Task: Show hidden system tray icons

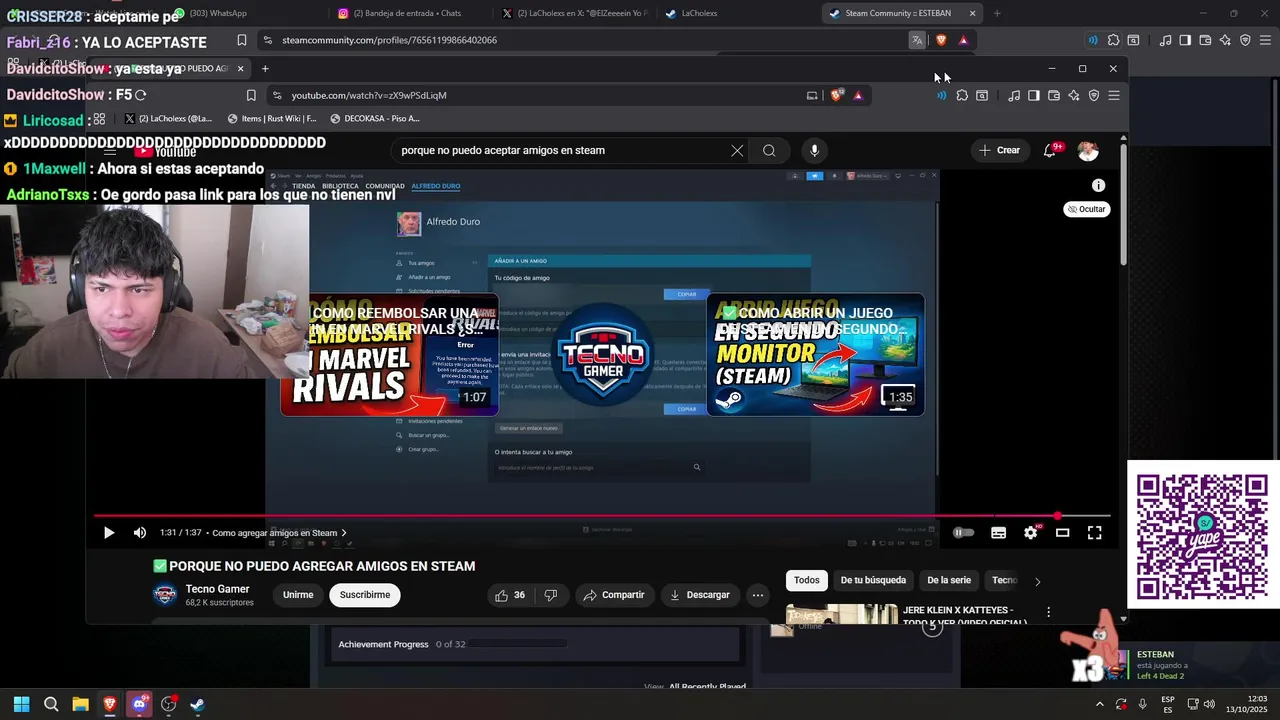Action: click(x=1099, y=704)
